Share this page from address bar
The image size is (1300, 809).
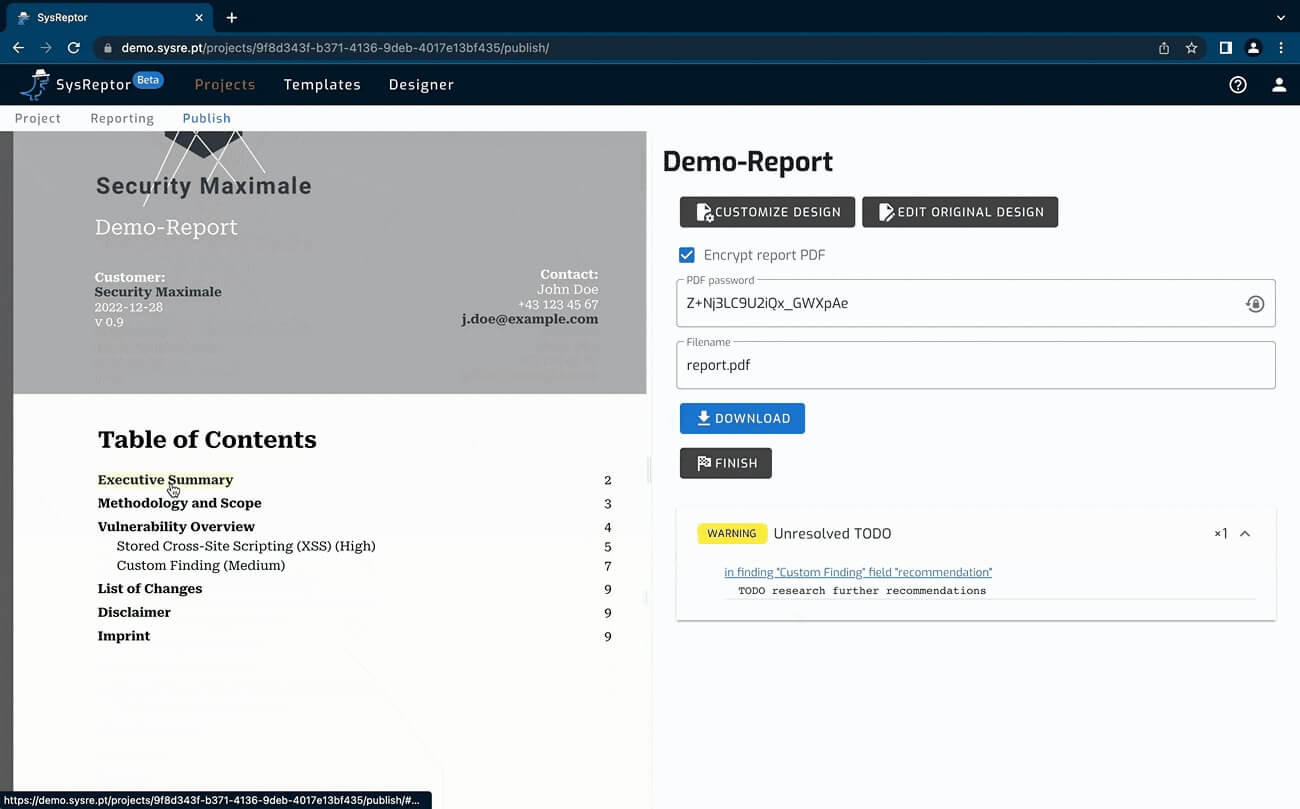tap(1164, 47)
